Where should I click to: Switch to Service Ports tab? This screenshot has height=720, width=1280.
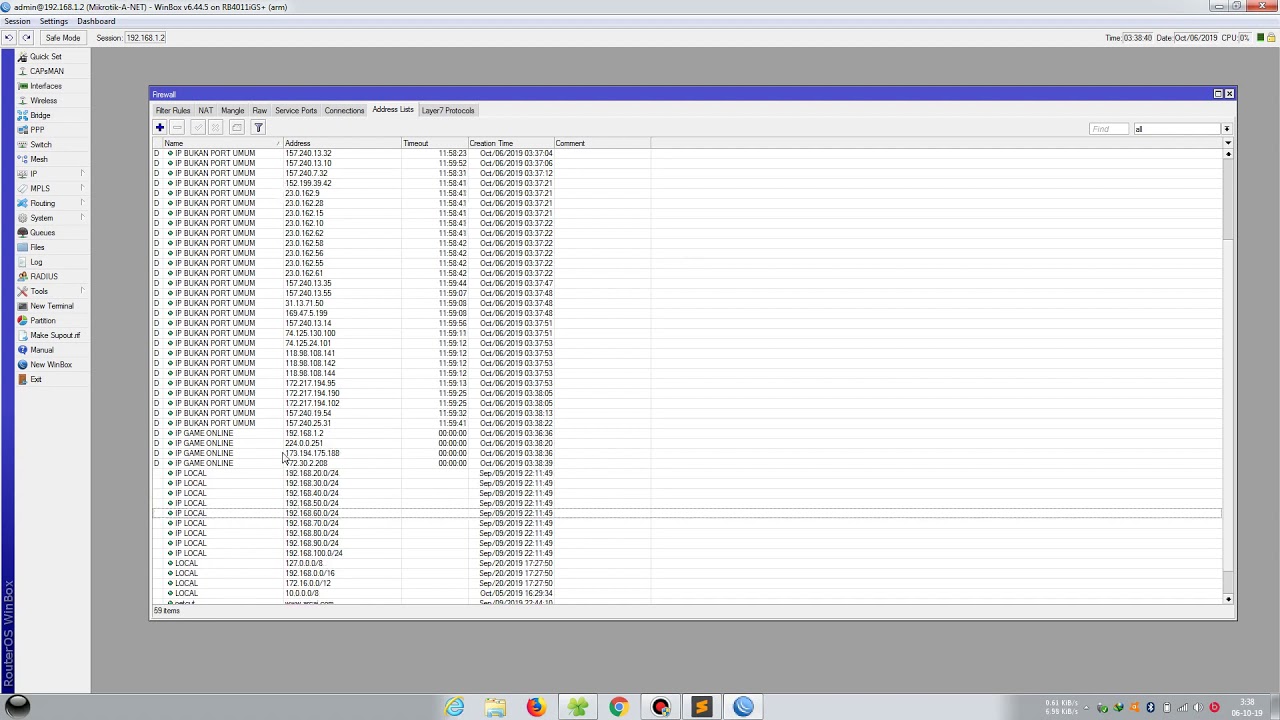coord(296,111)
